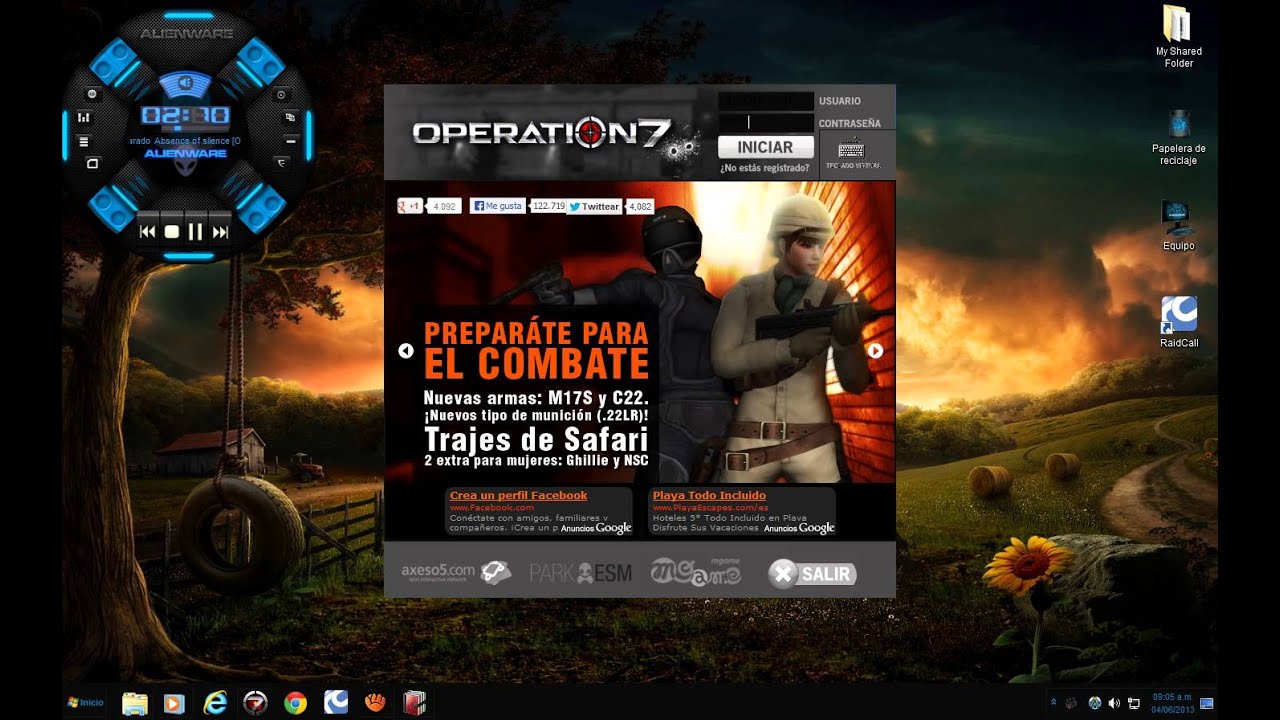The height and width of the screenshot is (720, 1280).
Task: Open media player icon on the taskbar
Action: point(175,703)
